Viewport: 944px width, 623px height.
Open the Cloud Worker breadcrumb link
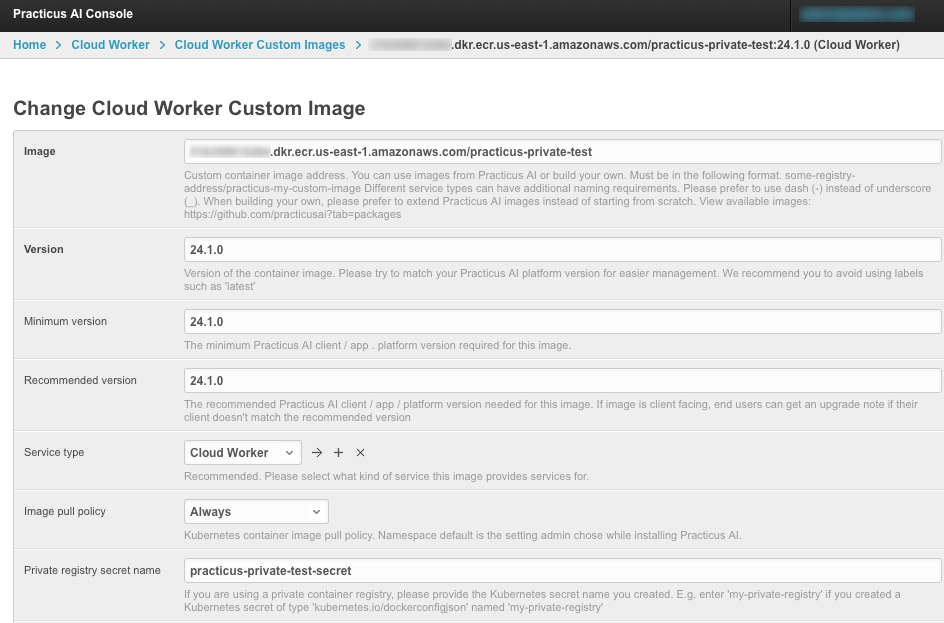click(110, 45)
